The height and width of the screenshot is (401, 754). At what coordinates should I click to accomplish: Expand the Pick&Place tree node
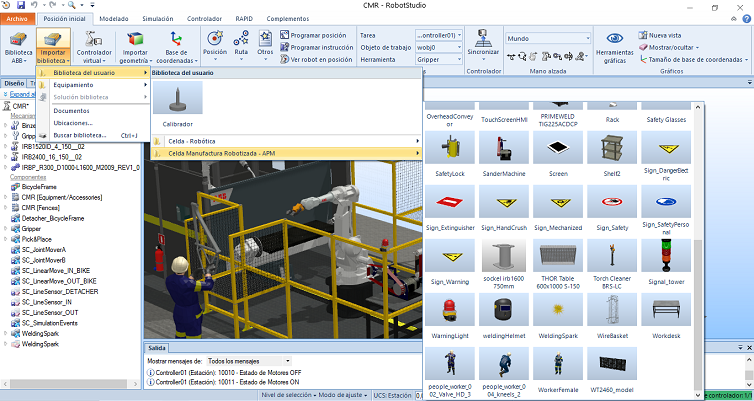pyautogui.click(x=5, y=239)
